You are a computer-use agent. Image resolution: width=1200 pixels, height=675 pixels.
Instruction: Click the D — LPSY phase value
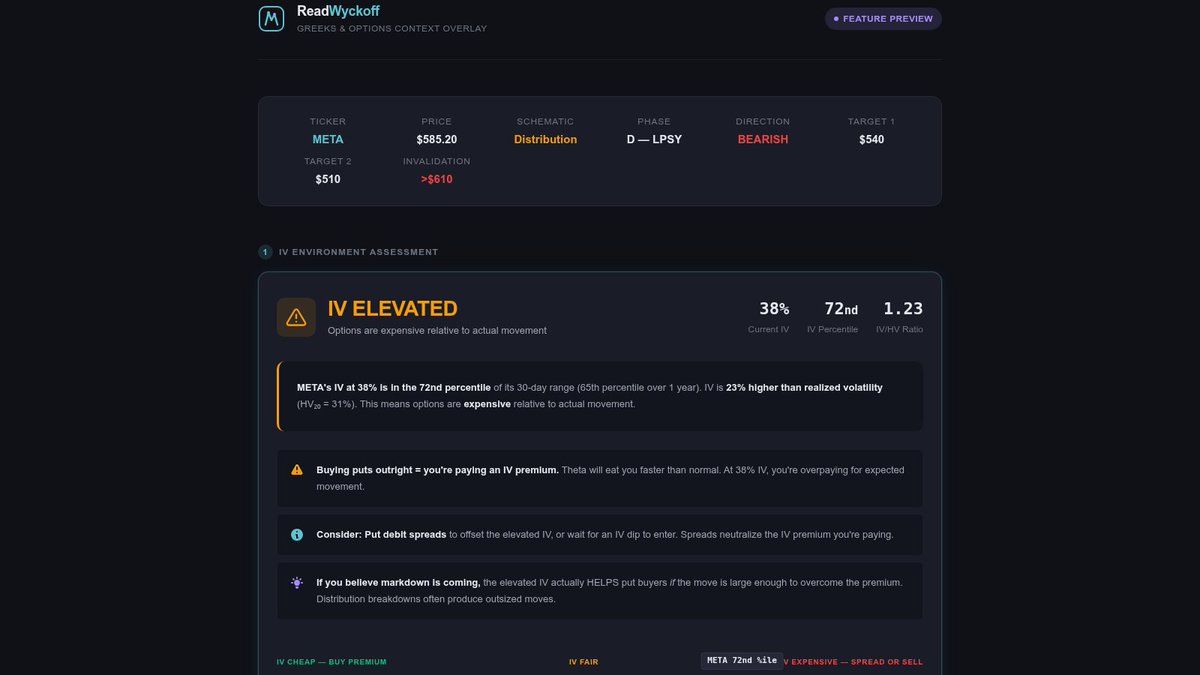[x=654, y=140]
